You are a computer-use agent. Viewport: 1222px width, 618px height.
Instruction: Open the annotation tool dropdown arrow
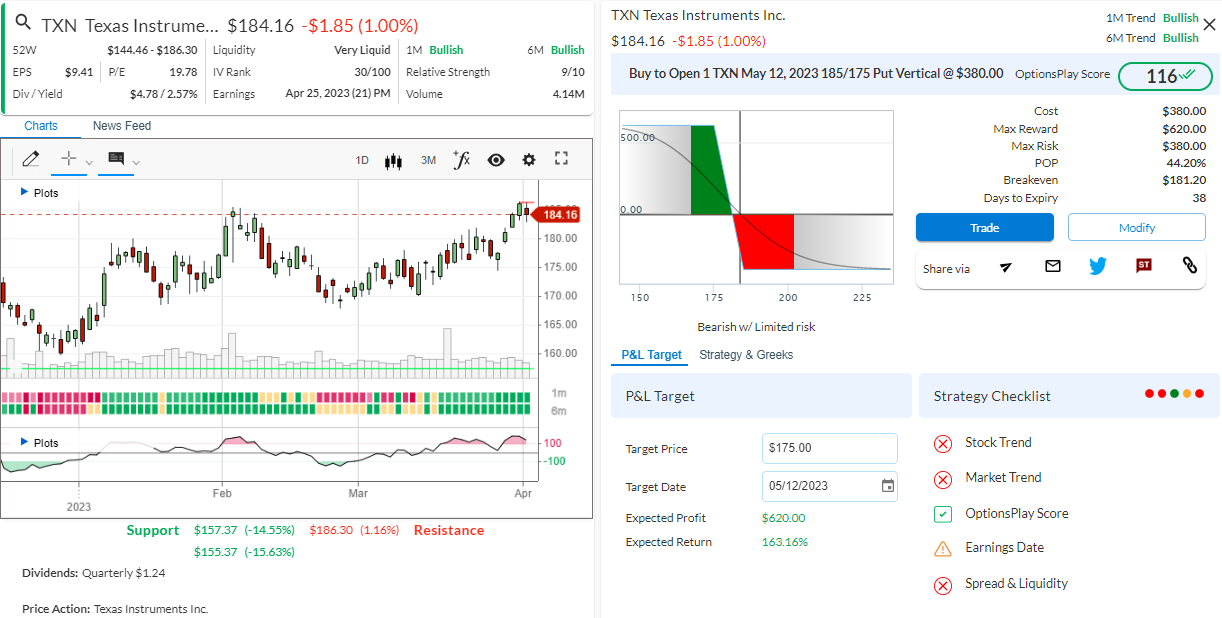click(x=136, y=162)
